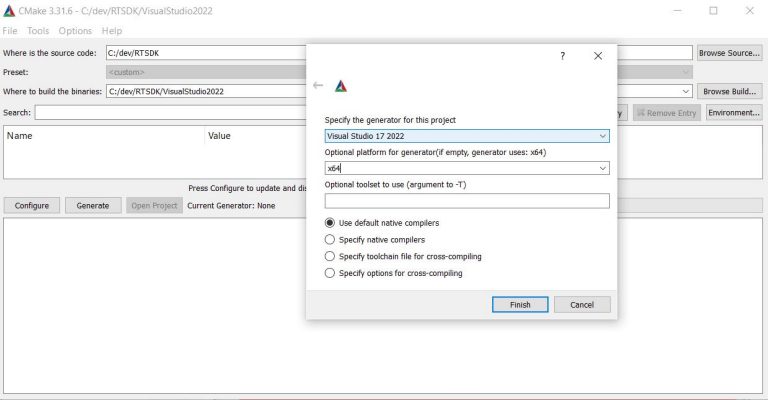
Task: Click the Name column header
Action: click(x=20, y=136)
